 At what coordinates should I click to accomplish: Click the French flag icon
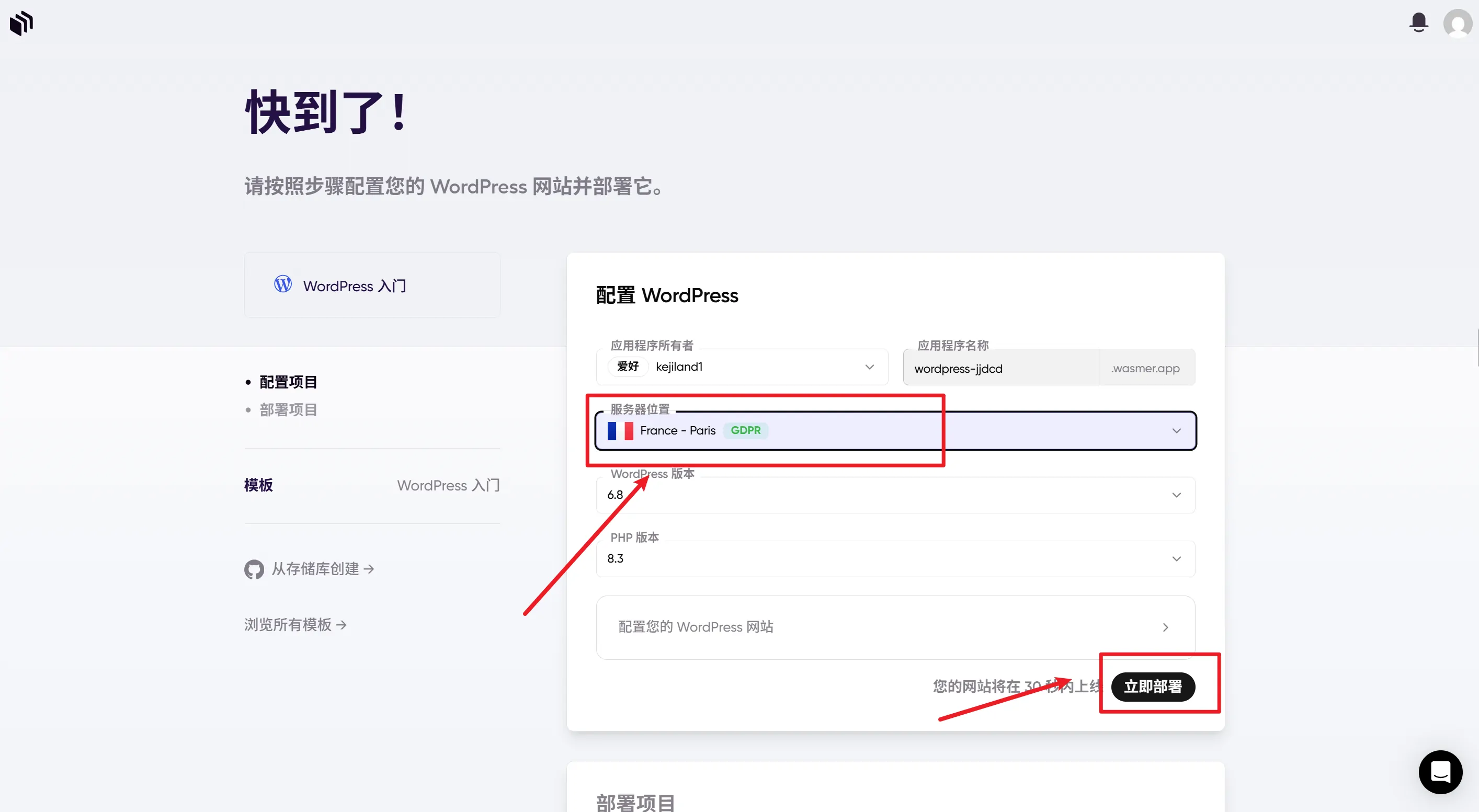tap(620, 430)
